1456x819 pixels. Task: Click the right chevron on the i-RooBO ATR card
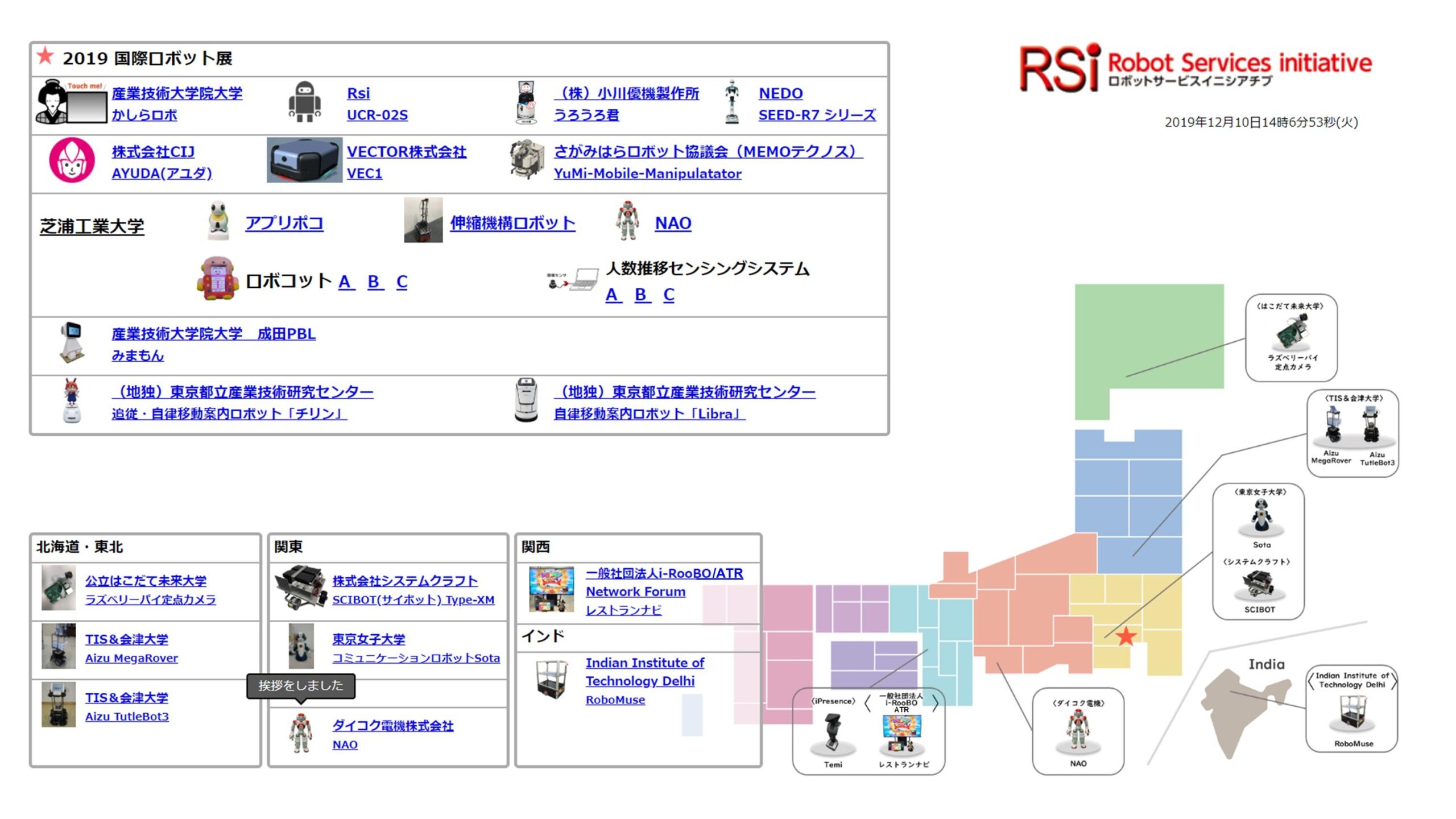(935, 704)
